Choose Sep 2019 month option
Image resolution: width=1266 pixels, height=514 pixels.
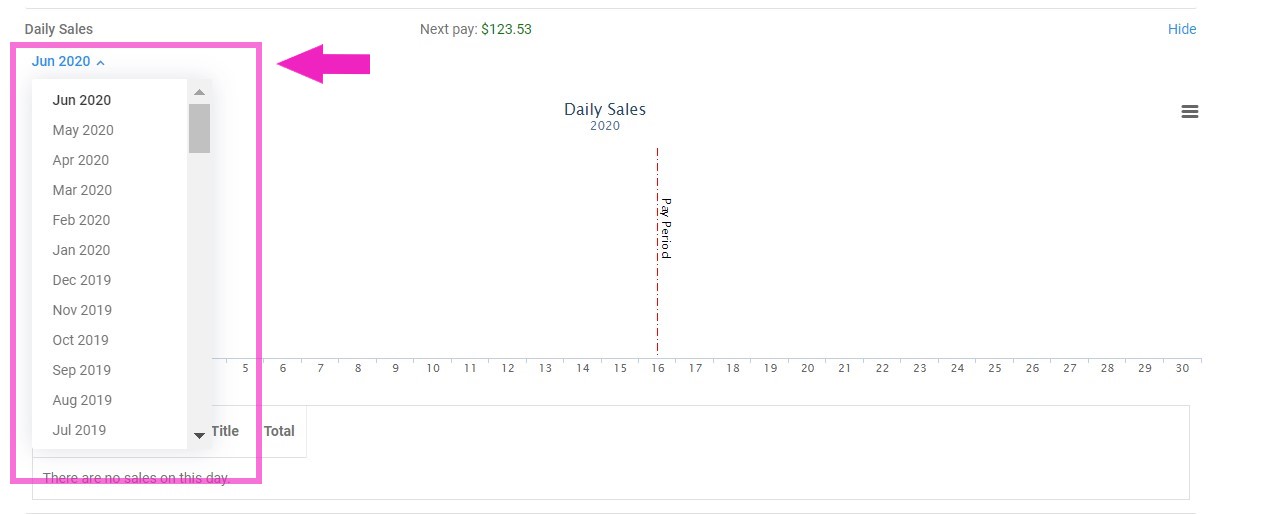(x=82, y=370)
